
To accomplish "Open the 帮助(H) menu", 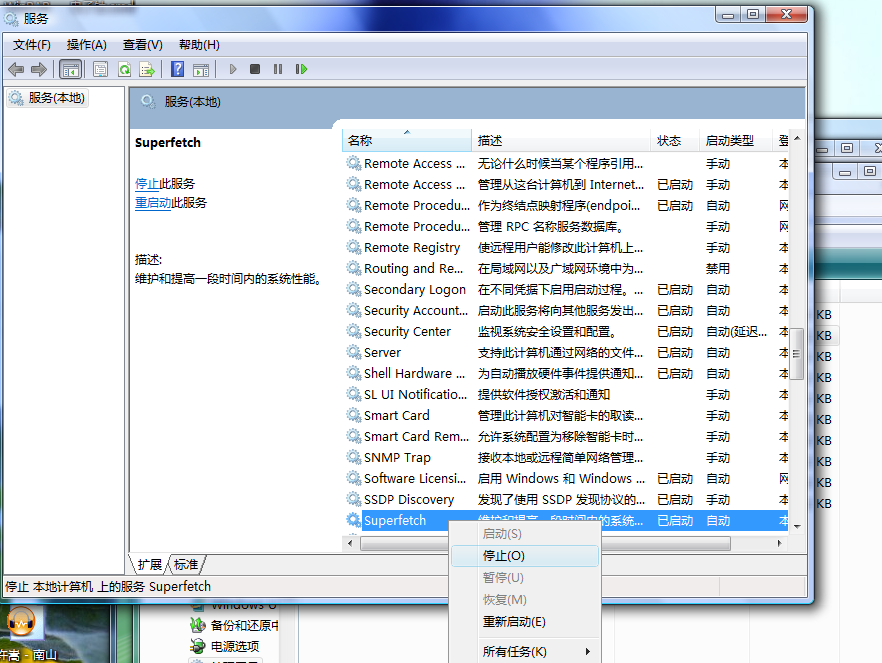I will click(x=199, y=45).
